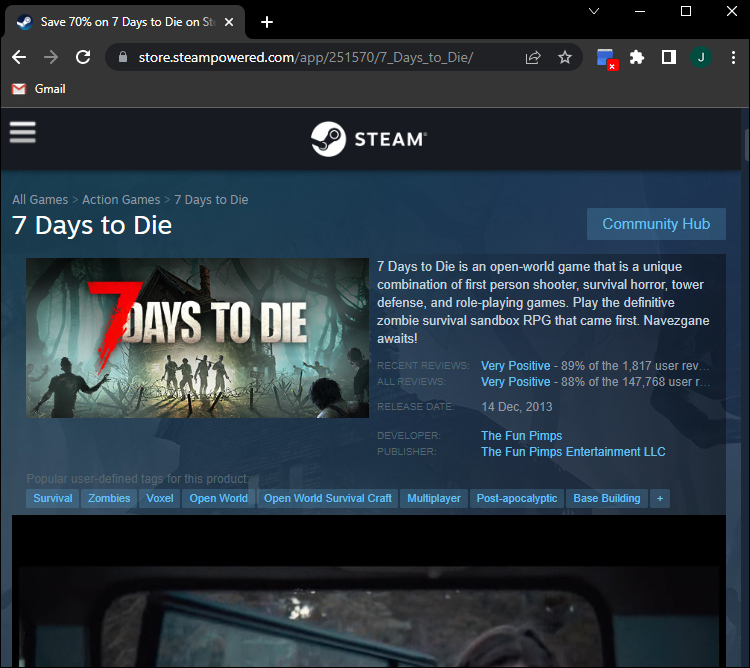Screen dimensions: 750x668
Task: Reload the Steam store page
Action: point(83,57)
